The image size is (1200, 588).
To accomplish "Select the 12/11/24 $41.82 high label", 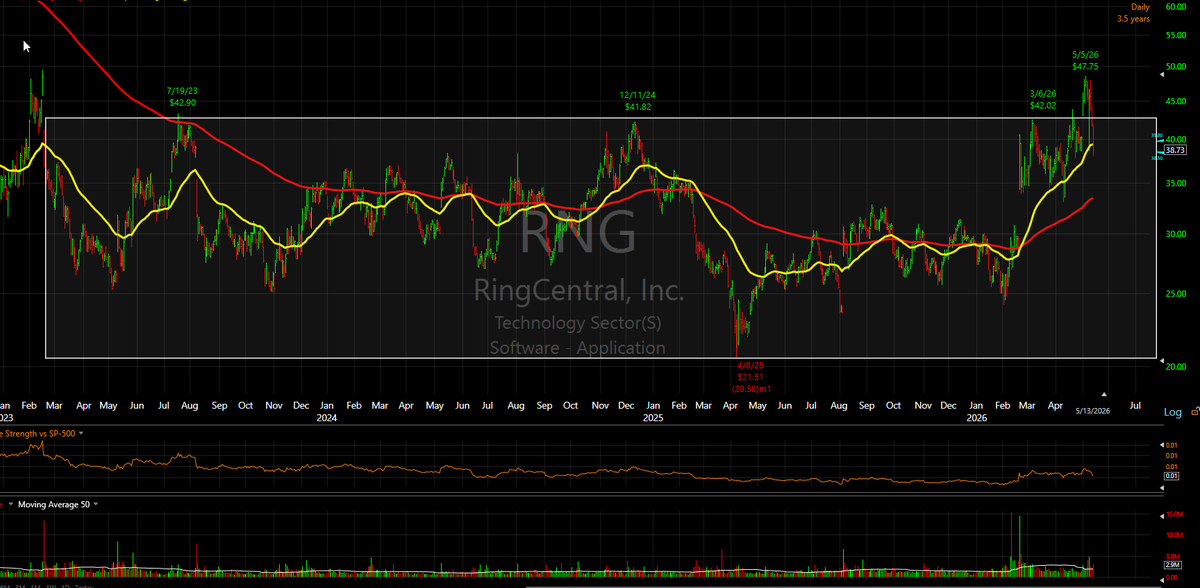I will pos(639,100).
